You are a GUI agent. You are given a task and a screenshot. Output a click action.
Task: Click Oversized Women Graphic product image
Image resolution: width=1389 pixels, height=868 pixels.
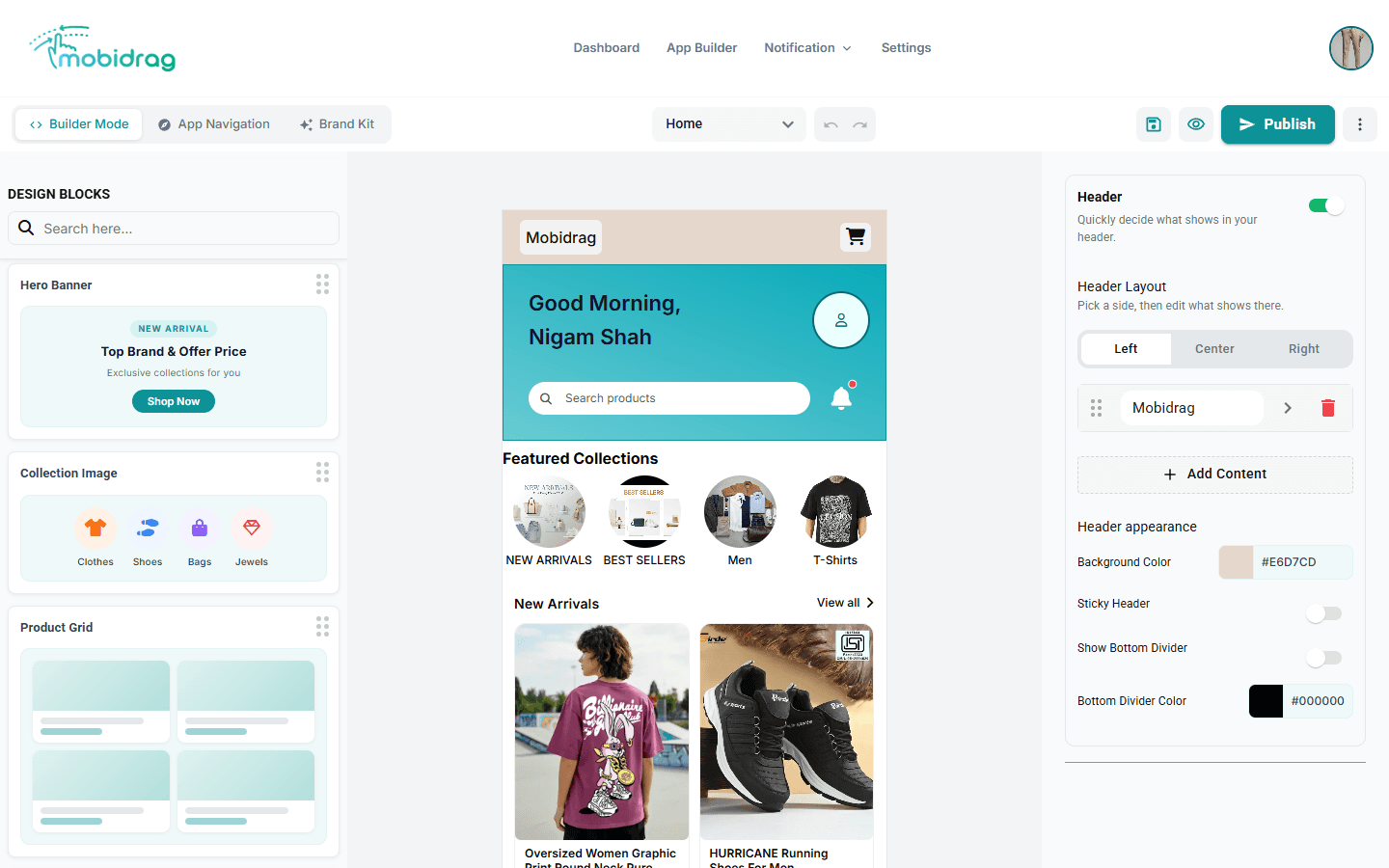click(x=602, y=732)
